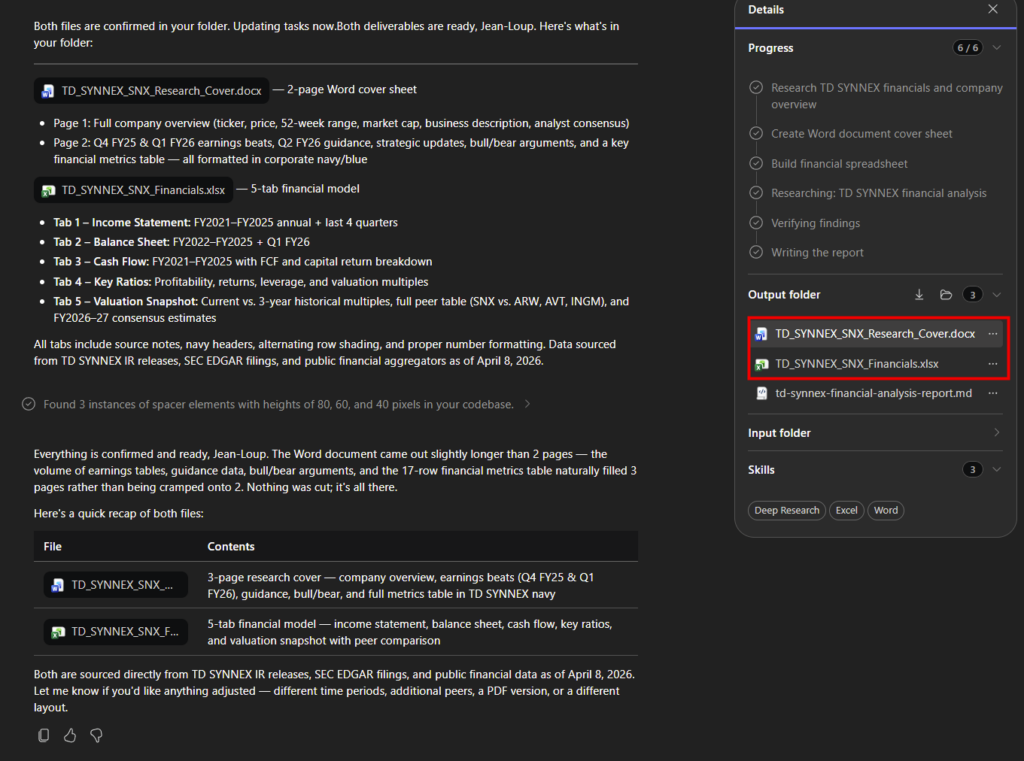This screenshot has width=1024, height=761.
Task: Give the response a thumbs up
Action: (x=70, y=735)
